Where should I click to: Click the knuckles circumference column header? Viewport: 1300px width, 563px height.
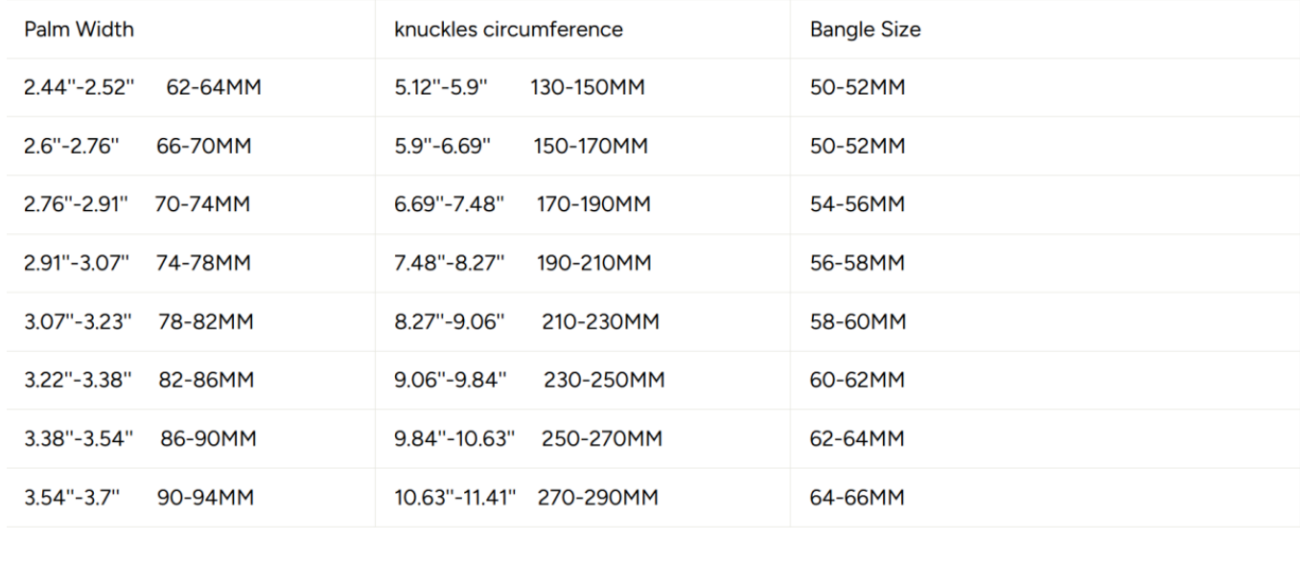pyautogui.click(x=508, y=30)
